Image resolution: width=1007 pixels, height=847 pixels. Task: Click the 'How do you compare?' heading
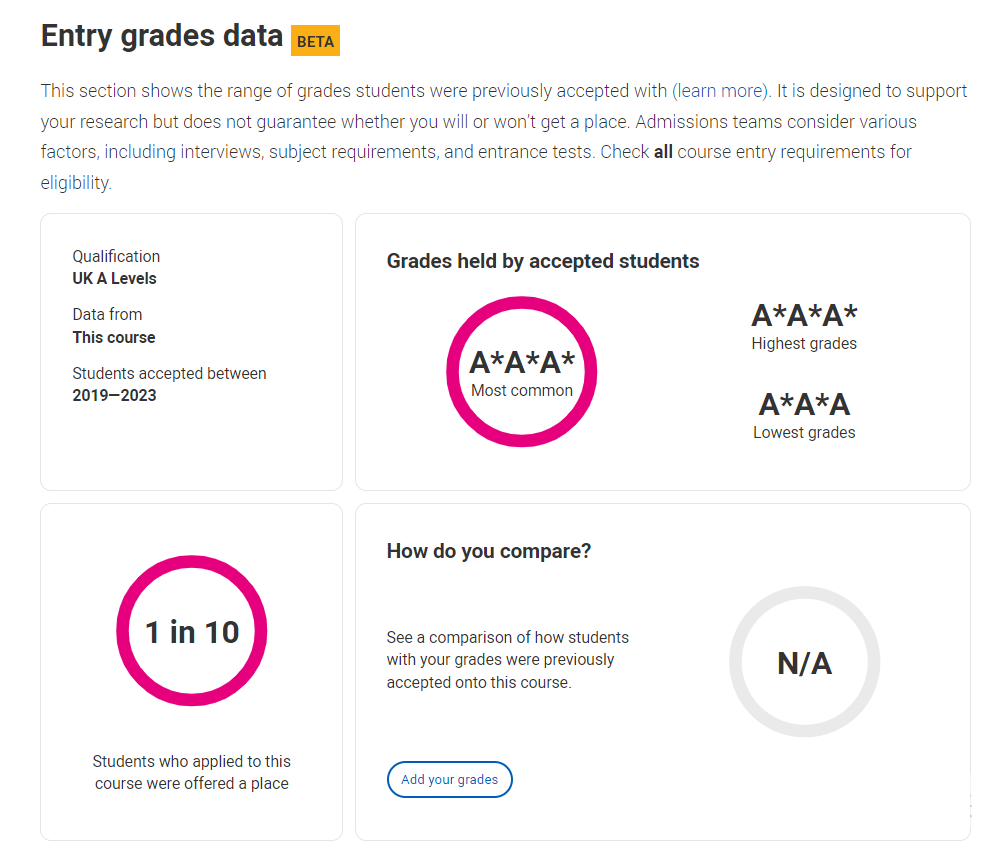489,551
